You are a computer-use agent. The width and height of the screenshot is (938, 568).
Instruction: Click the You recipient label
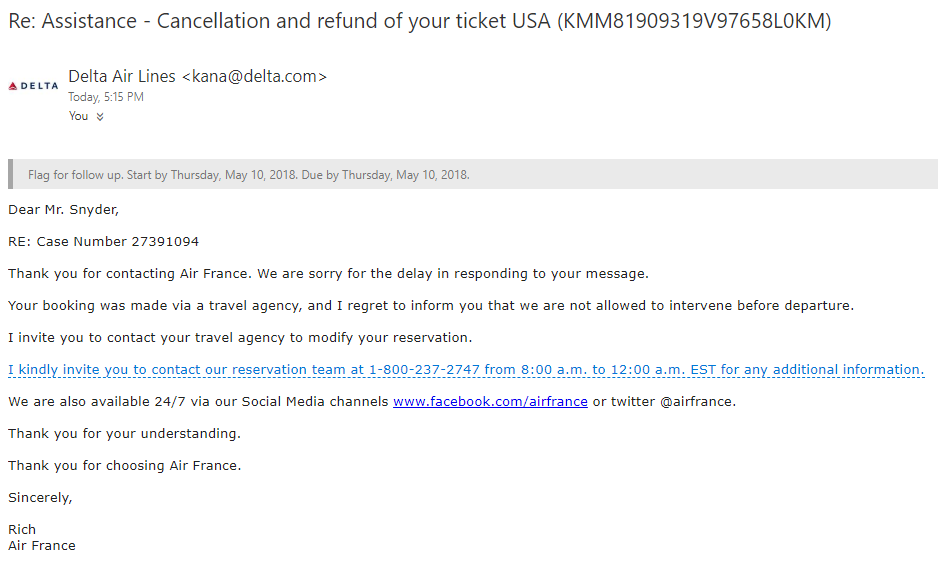[x=78, y=116]
